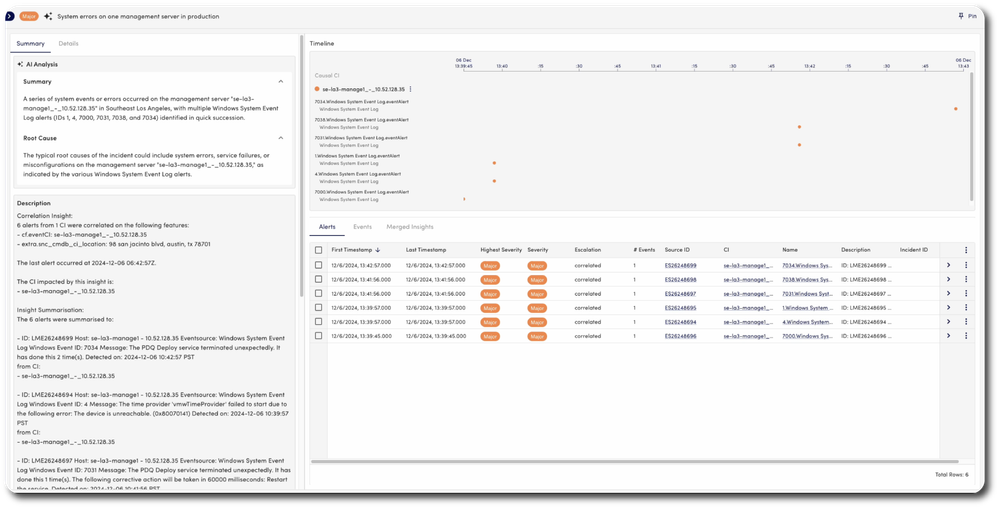This screenshot has height=508, width=999.
Task: Check the box for alert ES26248698 row
Action: 319,280
